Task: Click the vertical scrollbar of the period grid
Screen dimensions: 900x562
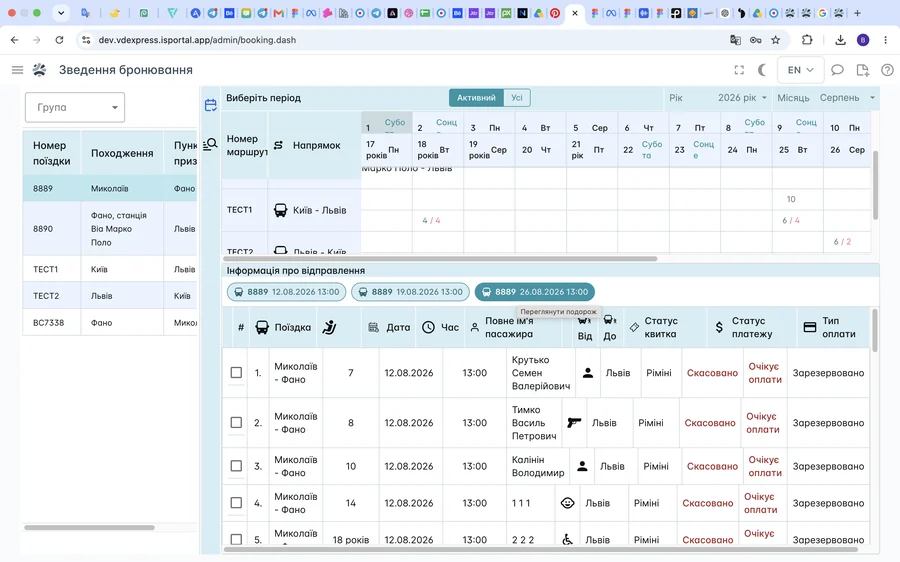Action: pos(875,185)
